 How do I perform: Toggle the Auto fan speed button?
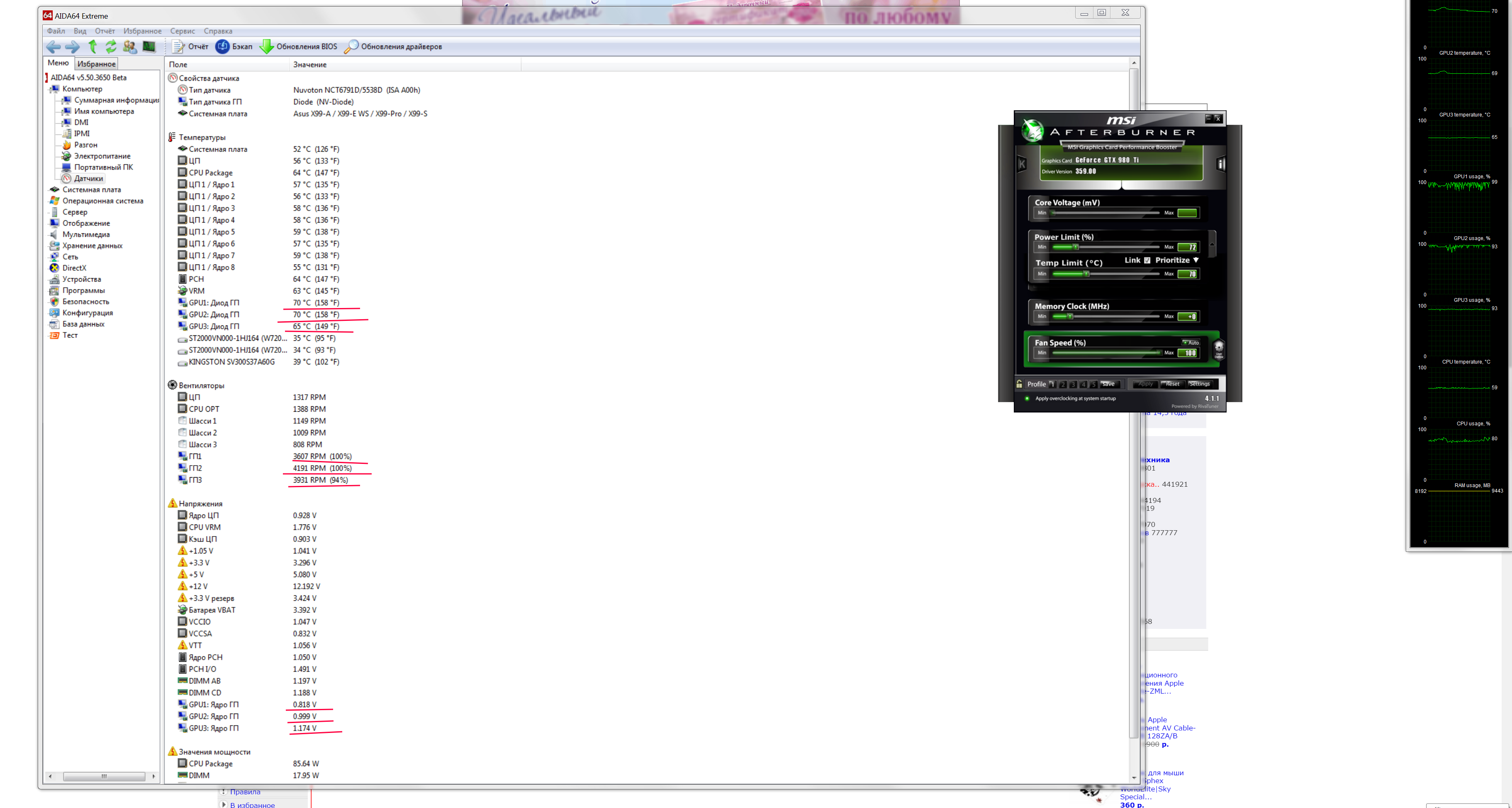(x=1191, y=342)
